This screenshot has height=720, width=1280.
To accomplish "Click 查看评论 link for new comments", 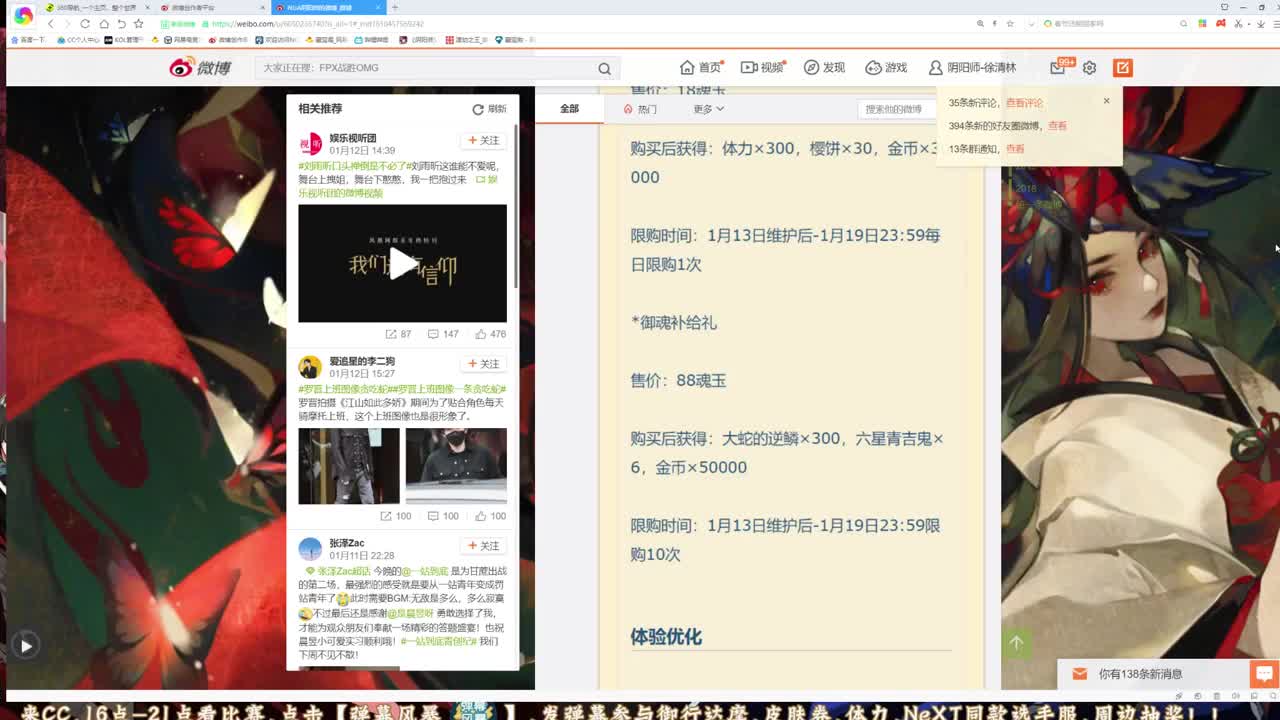I will point(1024,103).
